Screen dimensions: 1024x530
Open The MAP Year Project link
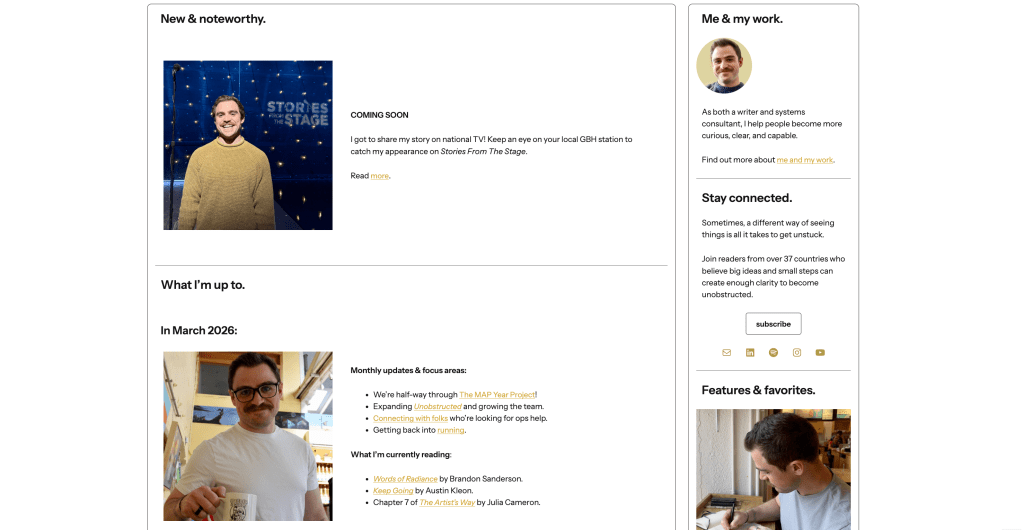pyautogui.click(x=497, y=395)
